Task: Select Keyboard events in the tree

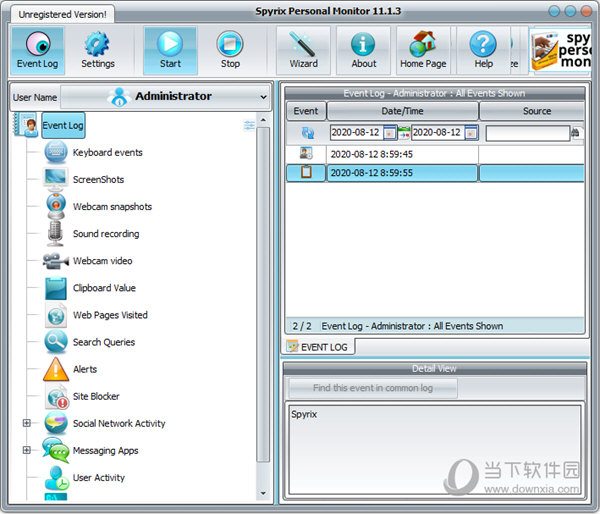Action: (108, 152)
